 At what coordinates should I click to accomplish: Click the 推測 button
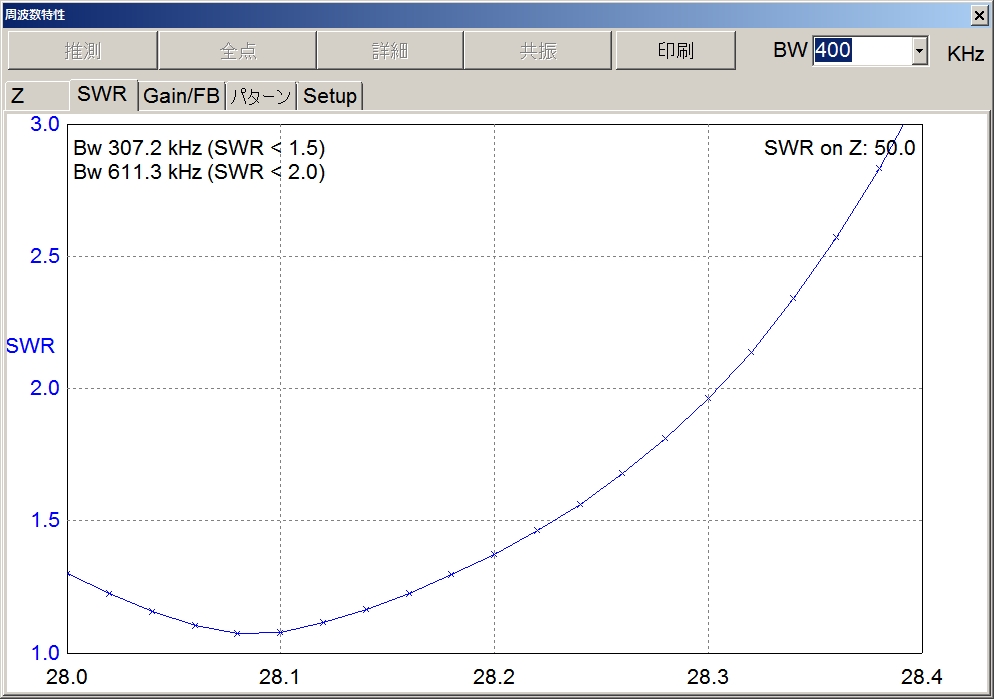coord(82,50)
